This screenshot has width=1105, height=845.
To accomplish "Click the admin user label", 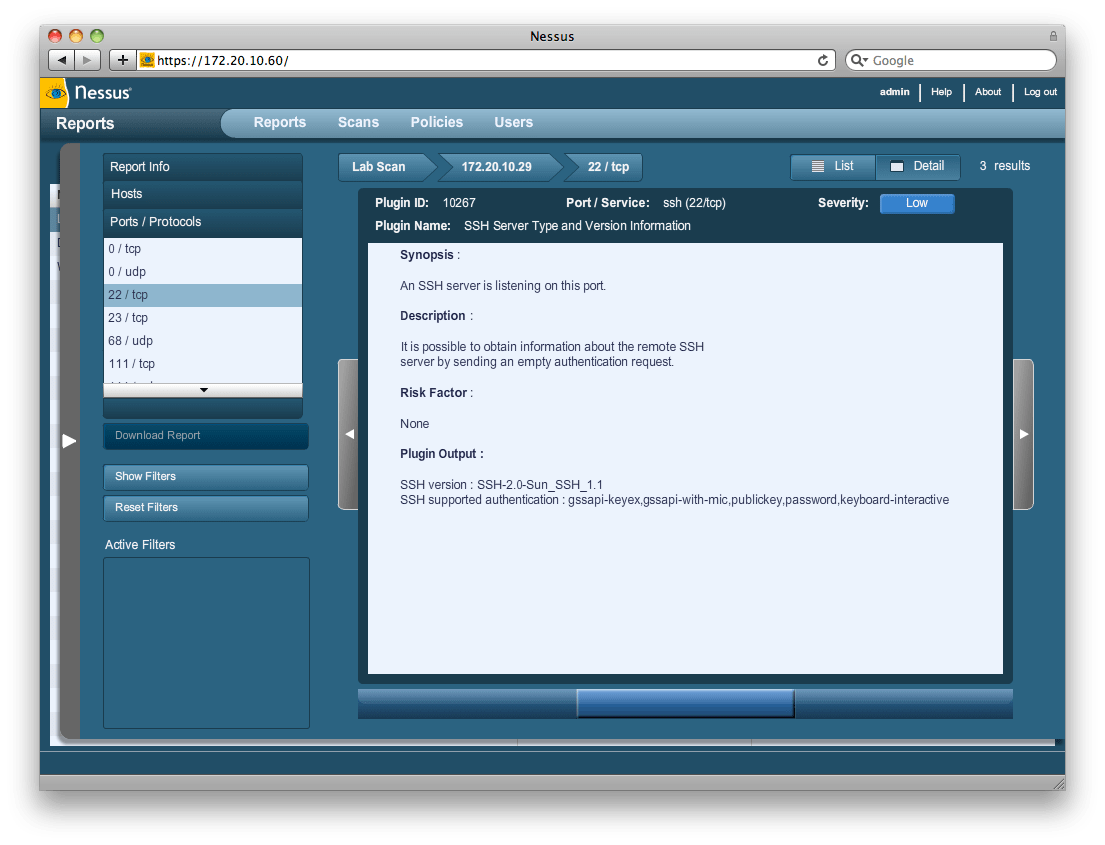I will pos(894,92).
